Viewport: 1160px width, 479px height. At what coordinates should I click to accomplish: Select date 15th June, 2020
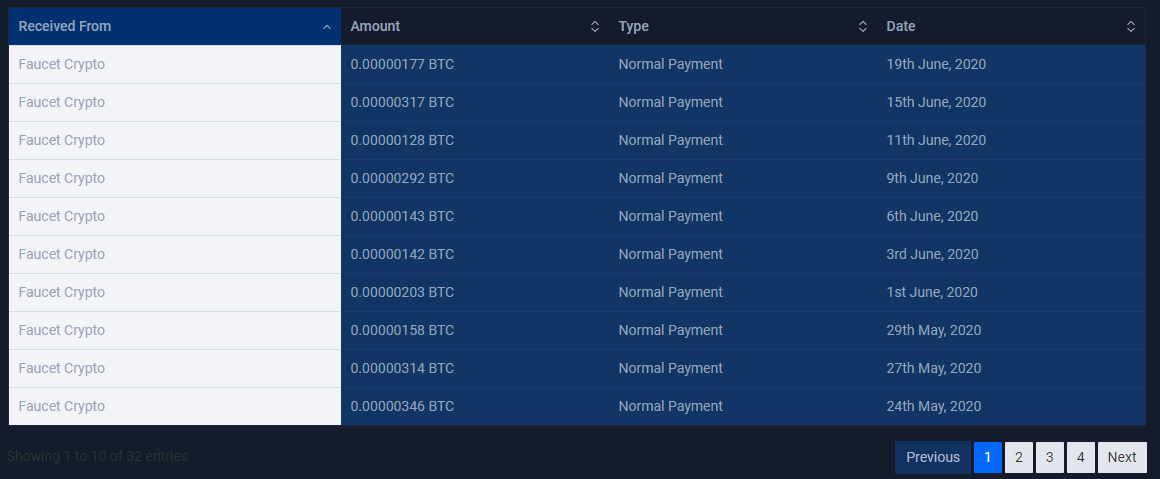pyautogui.click(x=937, y=102)
